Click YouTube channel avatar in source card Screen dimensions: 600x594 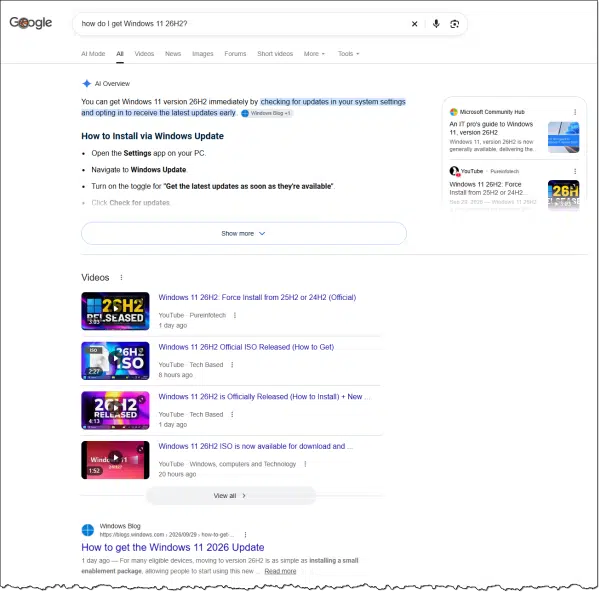point(455,171)
